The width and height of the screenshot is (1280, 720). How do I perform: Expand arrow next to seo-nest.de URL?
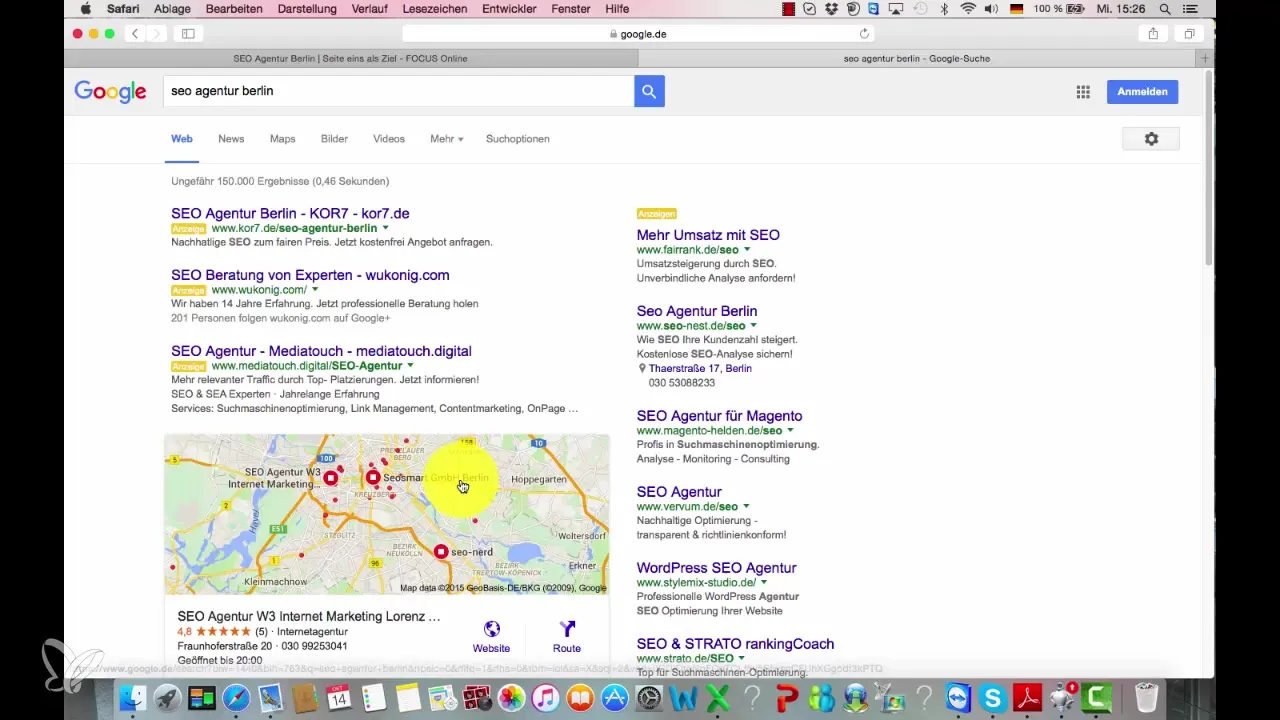(x=754, y=326)
